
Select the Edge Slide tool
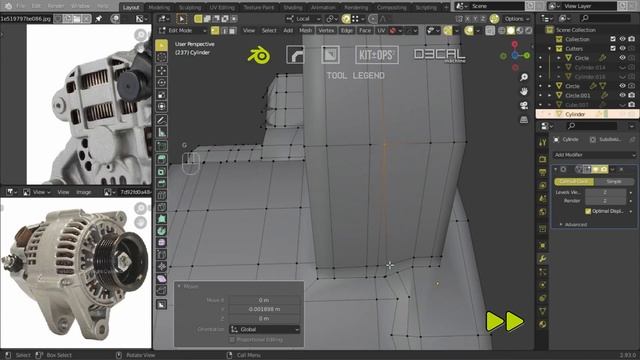pos(162,255)
